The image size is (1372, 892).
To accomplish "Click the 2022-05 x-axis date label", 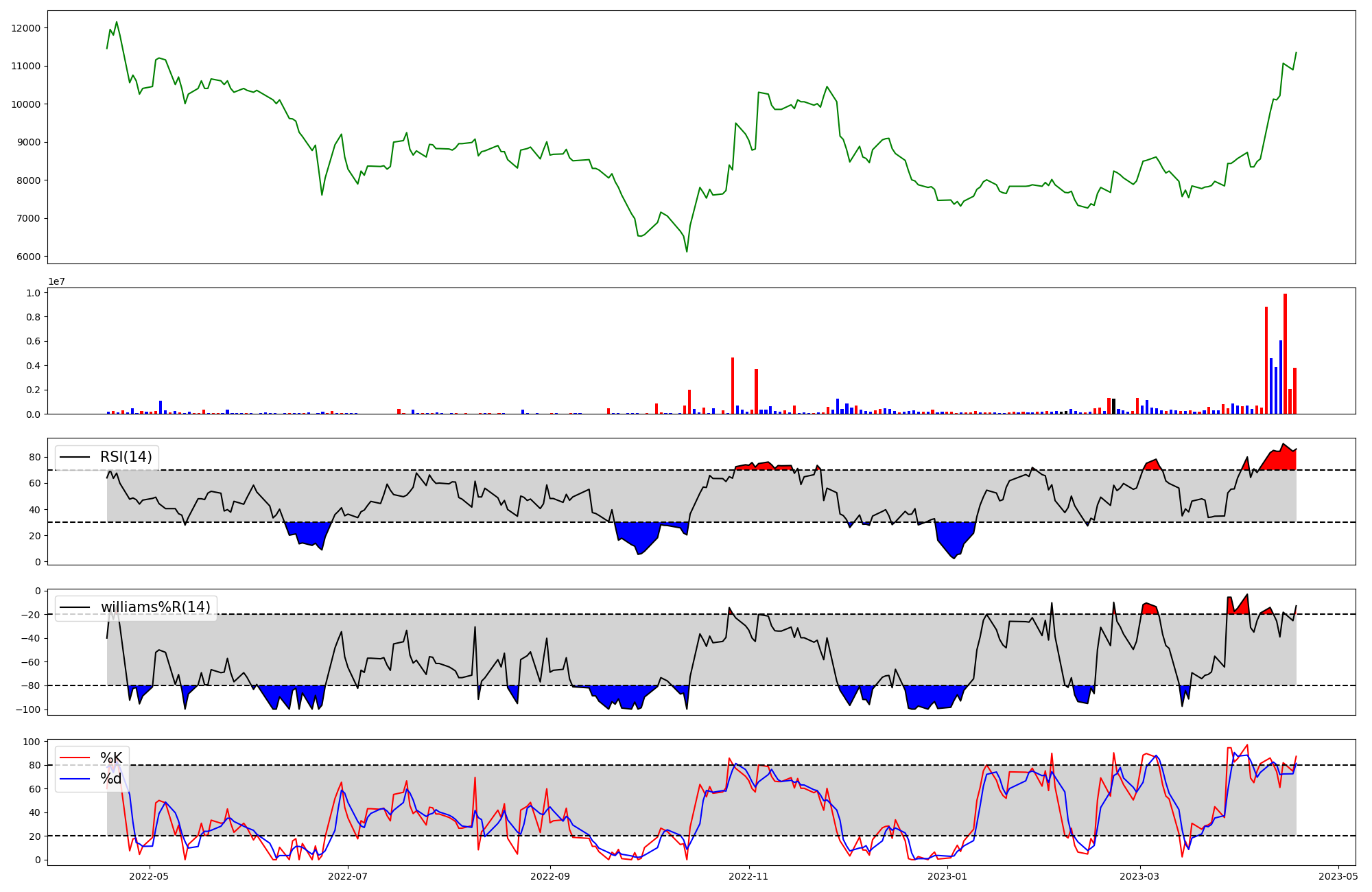I will pos(149,876).
